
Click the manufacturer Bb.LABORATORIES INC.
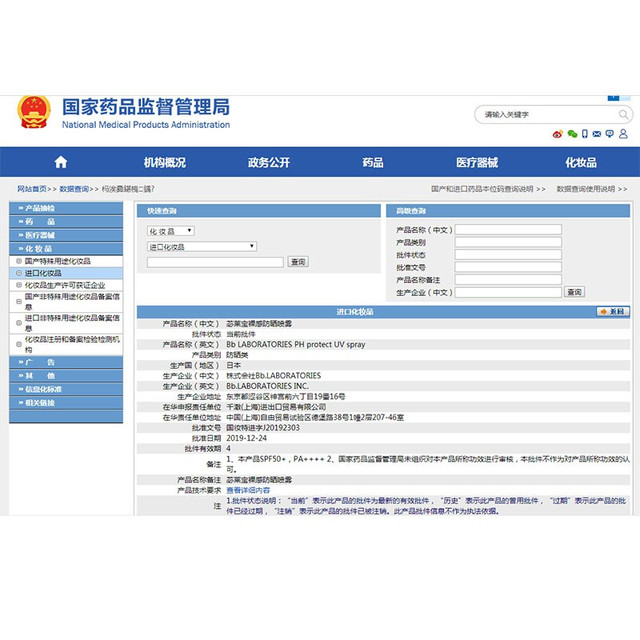pyautogui.click(x=267, y=386)
